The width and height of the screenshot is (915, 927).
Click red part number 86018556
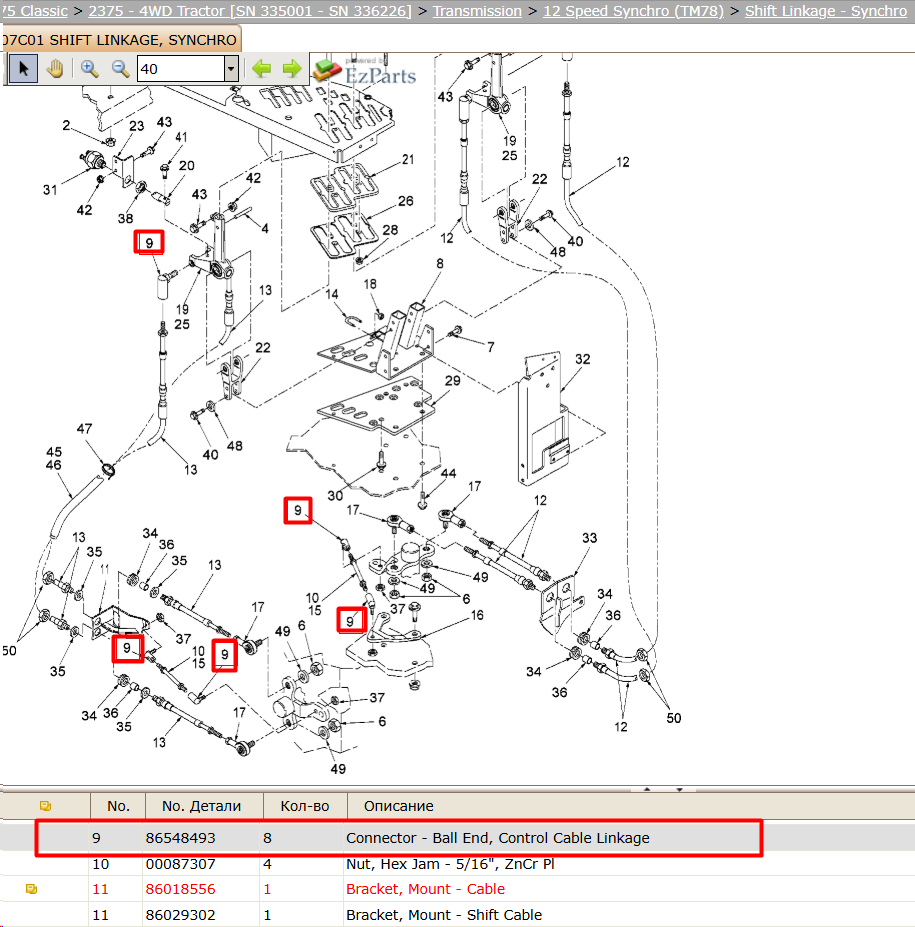(180, 889)
